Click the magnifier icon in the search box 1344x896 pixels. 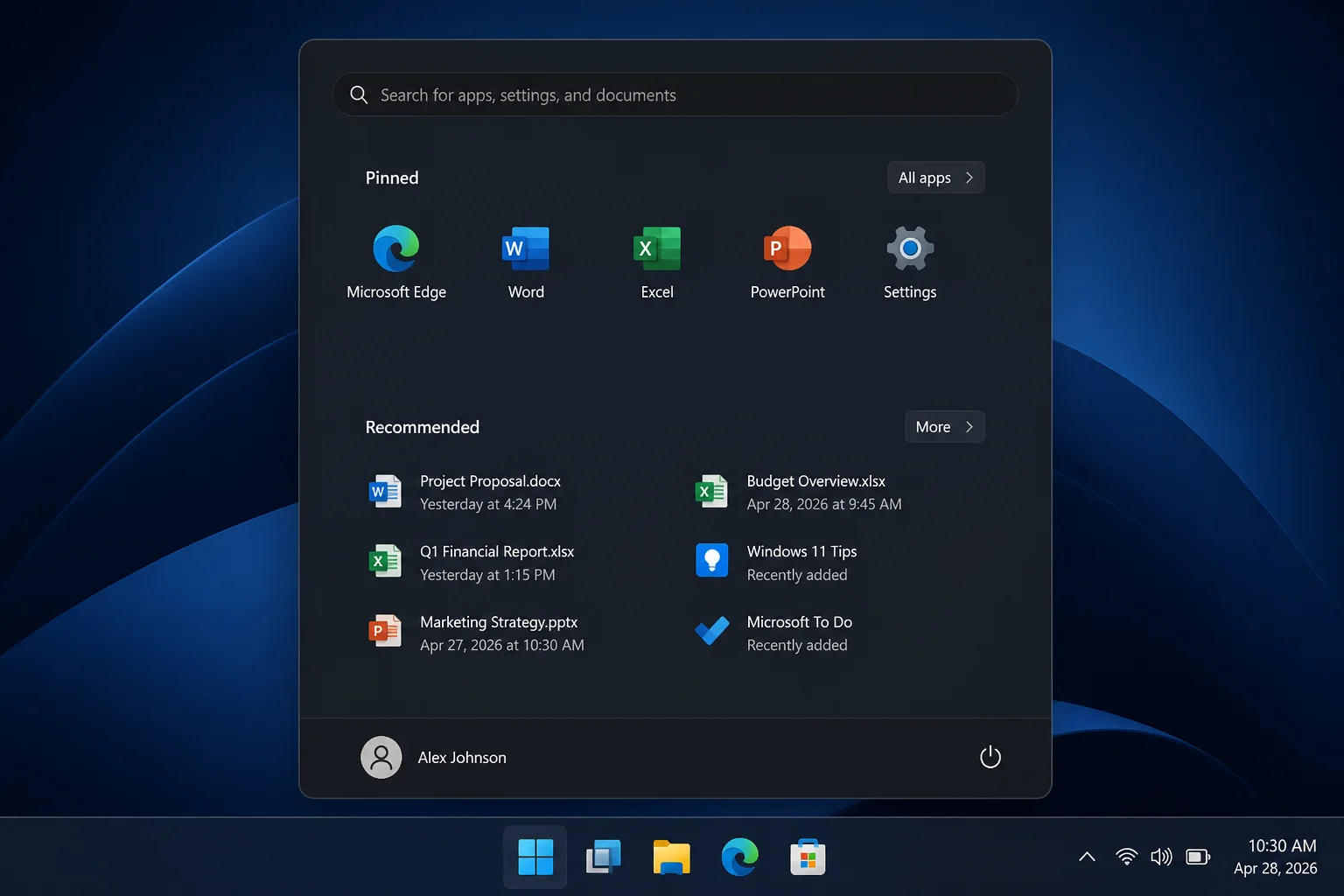pos(359,94)
